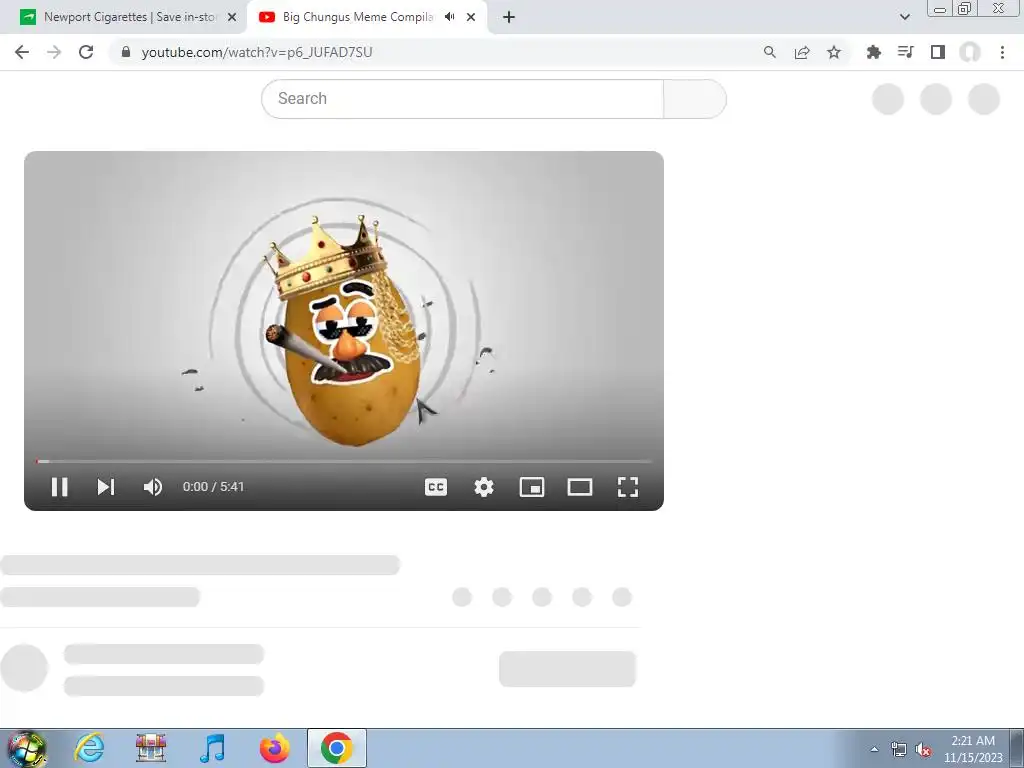The image size is (1024, 768).
Task: Mute the video player volume
Action: pos(153,487)
